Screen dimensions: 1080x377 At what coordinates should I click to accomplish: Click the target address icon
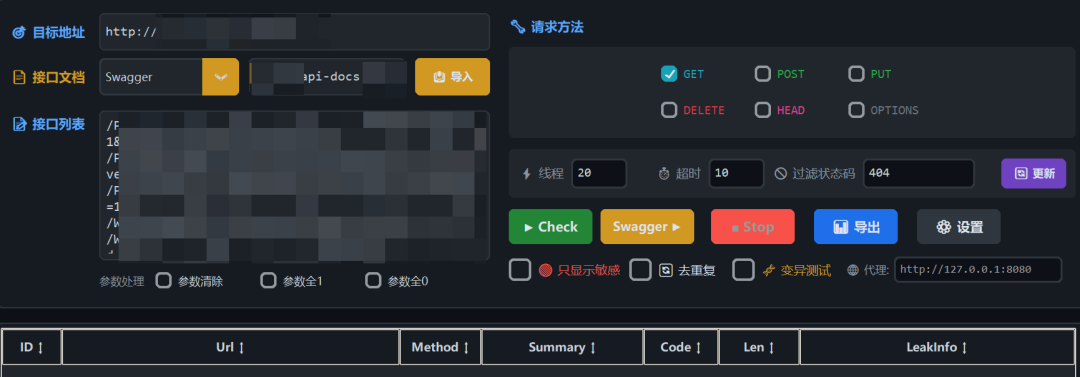[19, 32]
